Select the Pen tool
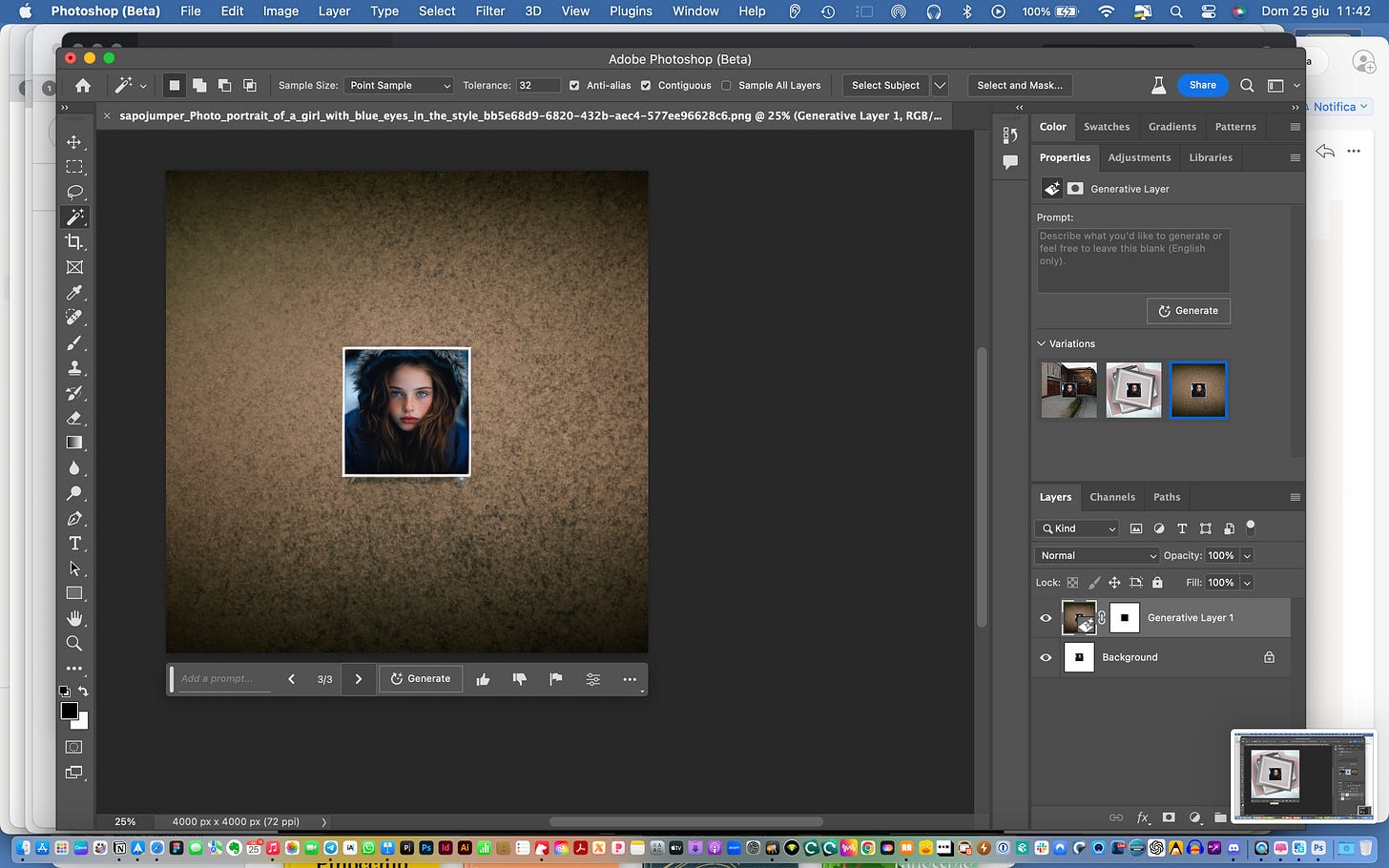The image size is (1389, 868). (74, 519)
